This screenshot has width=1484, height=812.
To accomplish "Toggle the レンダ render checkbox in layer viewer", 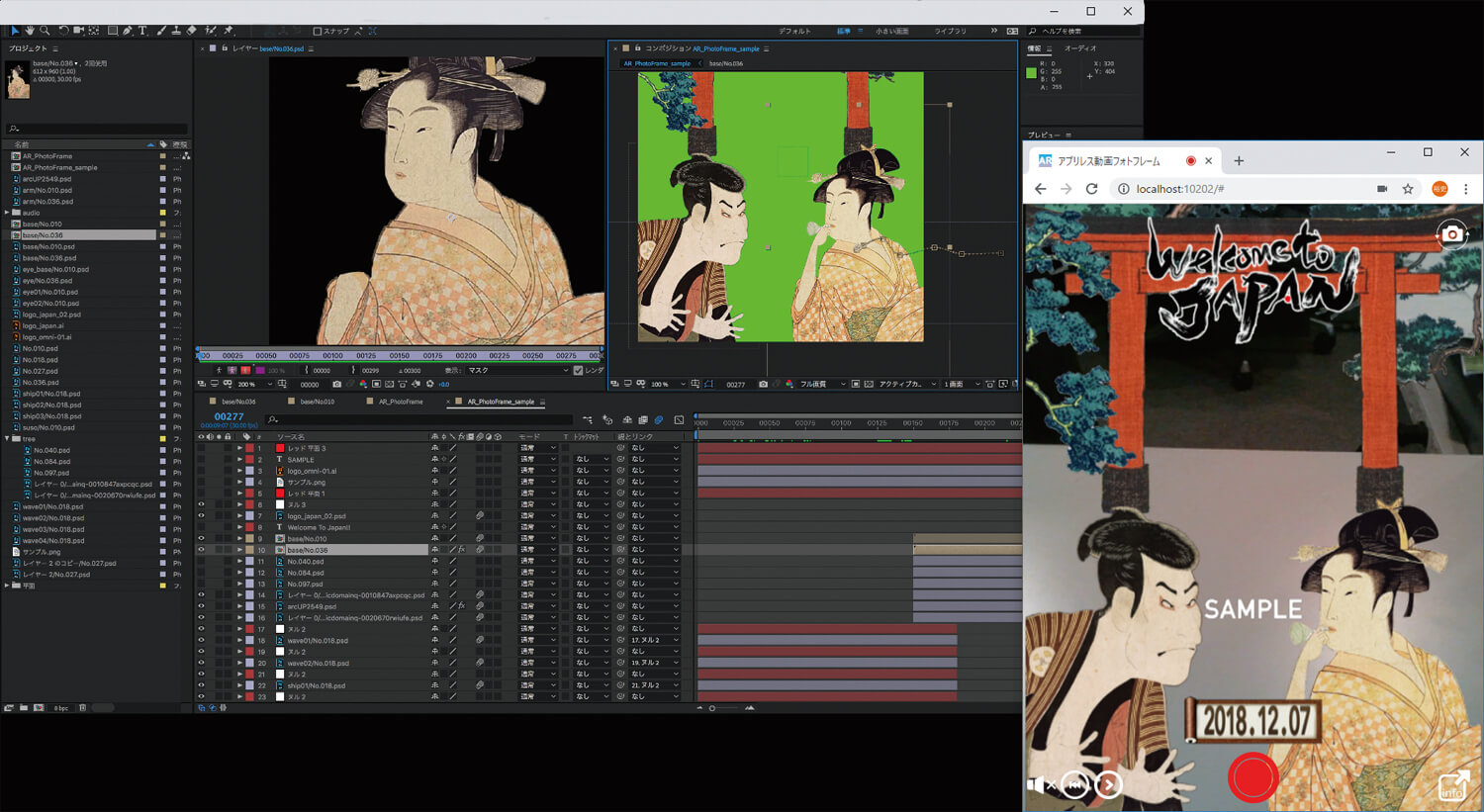I will point(578,371).
